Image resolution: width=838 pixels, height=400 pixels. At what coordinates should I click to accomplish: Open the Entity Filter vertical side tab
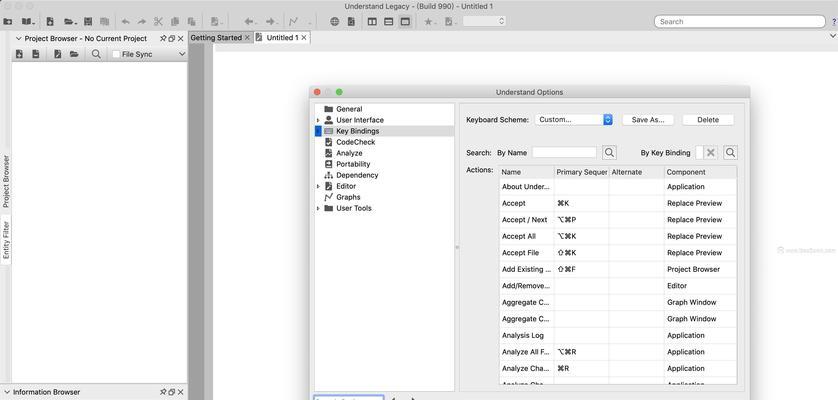6,240
